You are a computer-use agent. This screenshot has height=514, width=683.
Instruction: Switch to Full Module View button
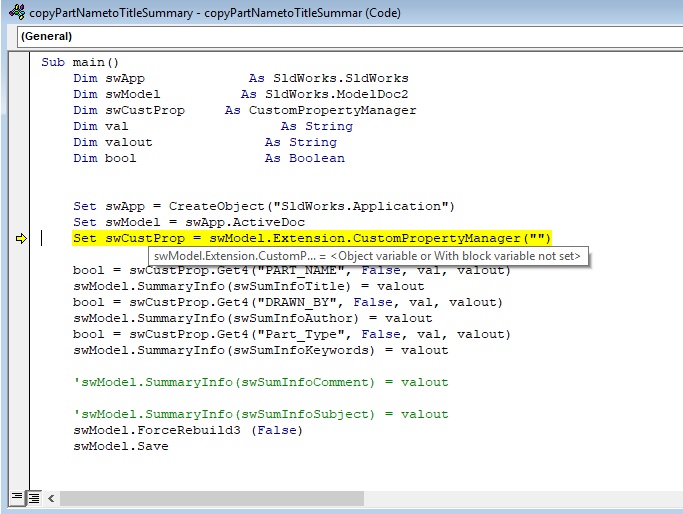click(x=34, y=497)
